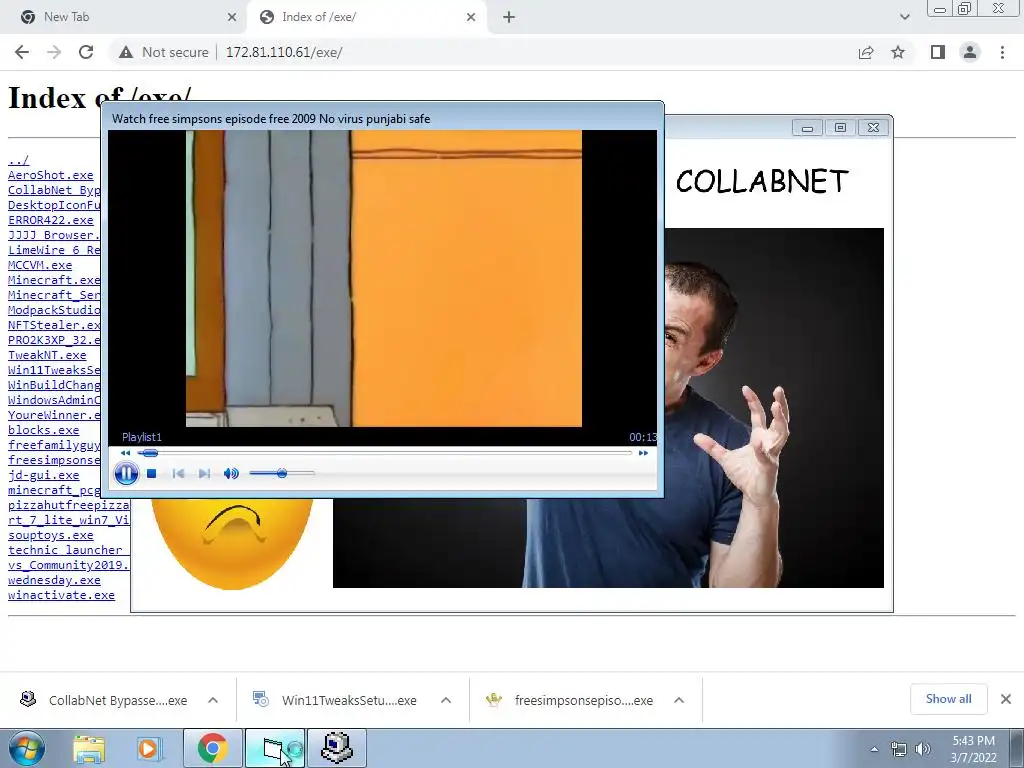
Task: Click the Playlist1 label in media player
Action: (x=142, y=437)
